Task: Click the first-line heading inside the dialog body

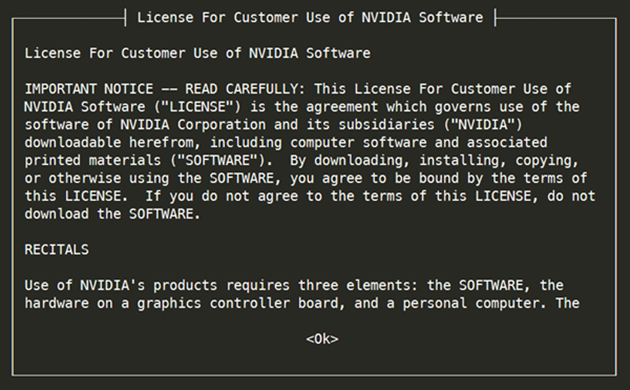Action: [198, 53]
